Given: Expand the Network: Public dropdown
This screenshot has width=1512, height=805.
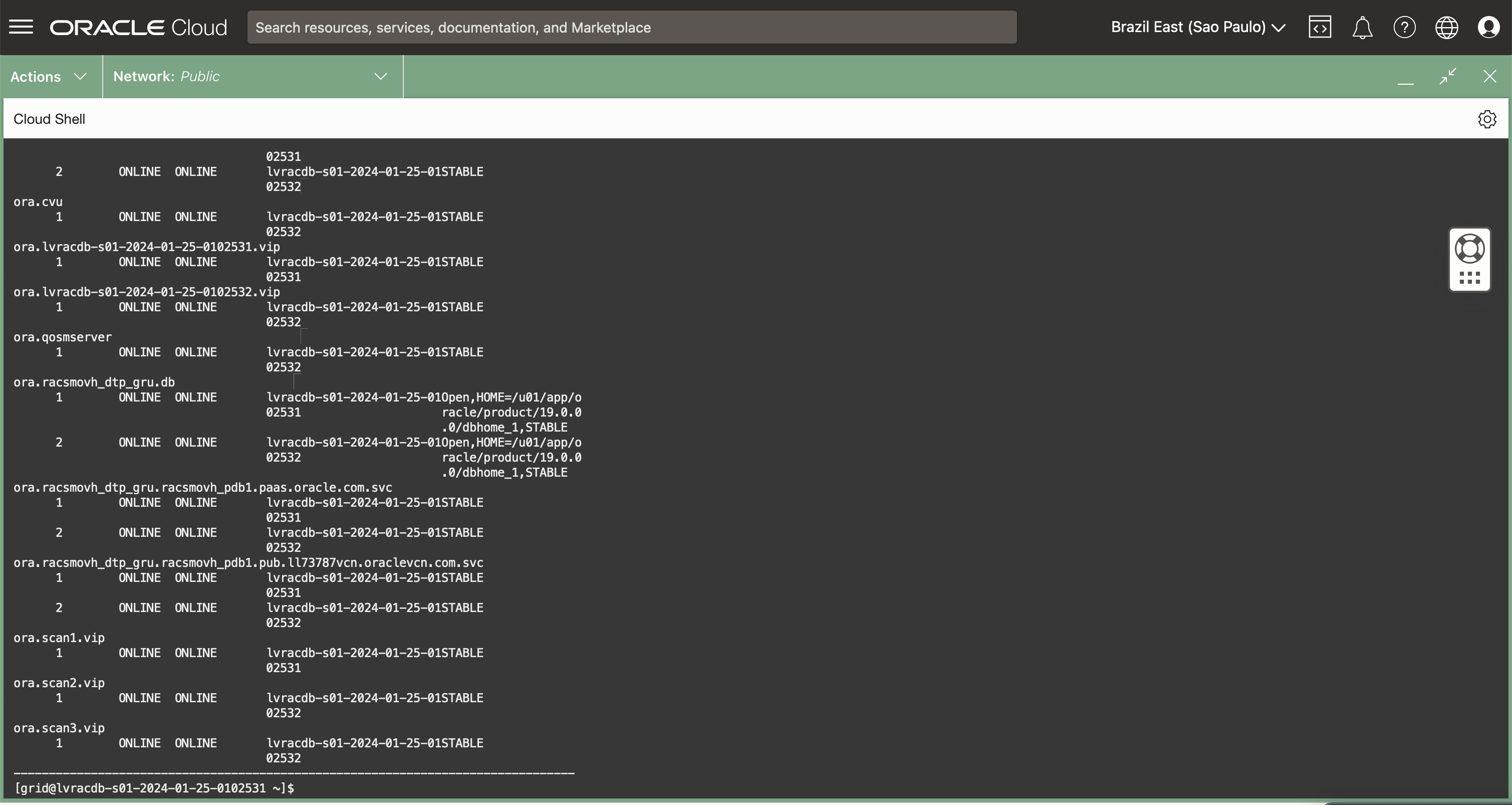Looking at the screenshot, I should pyautogui.click(x=251, y=77).
